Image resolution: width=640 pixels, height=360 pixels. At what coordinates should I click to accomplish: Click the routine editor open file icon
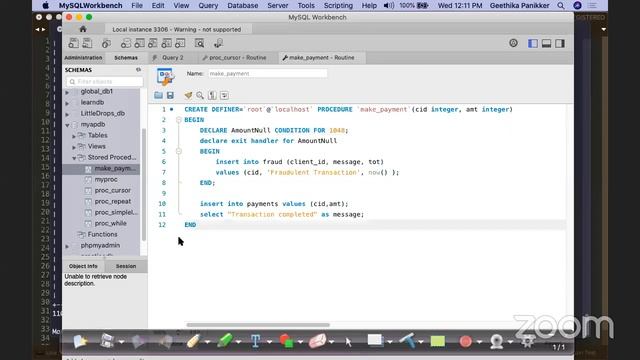point(158,96)
